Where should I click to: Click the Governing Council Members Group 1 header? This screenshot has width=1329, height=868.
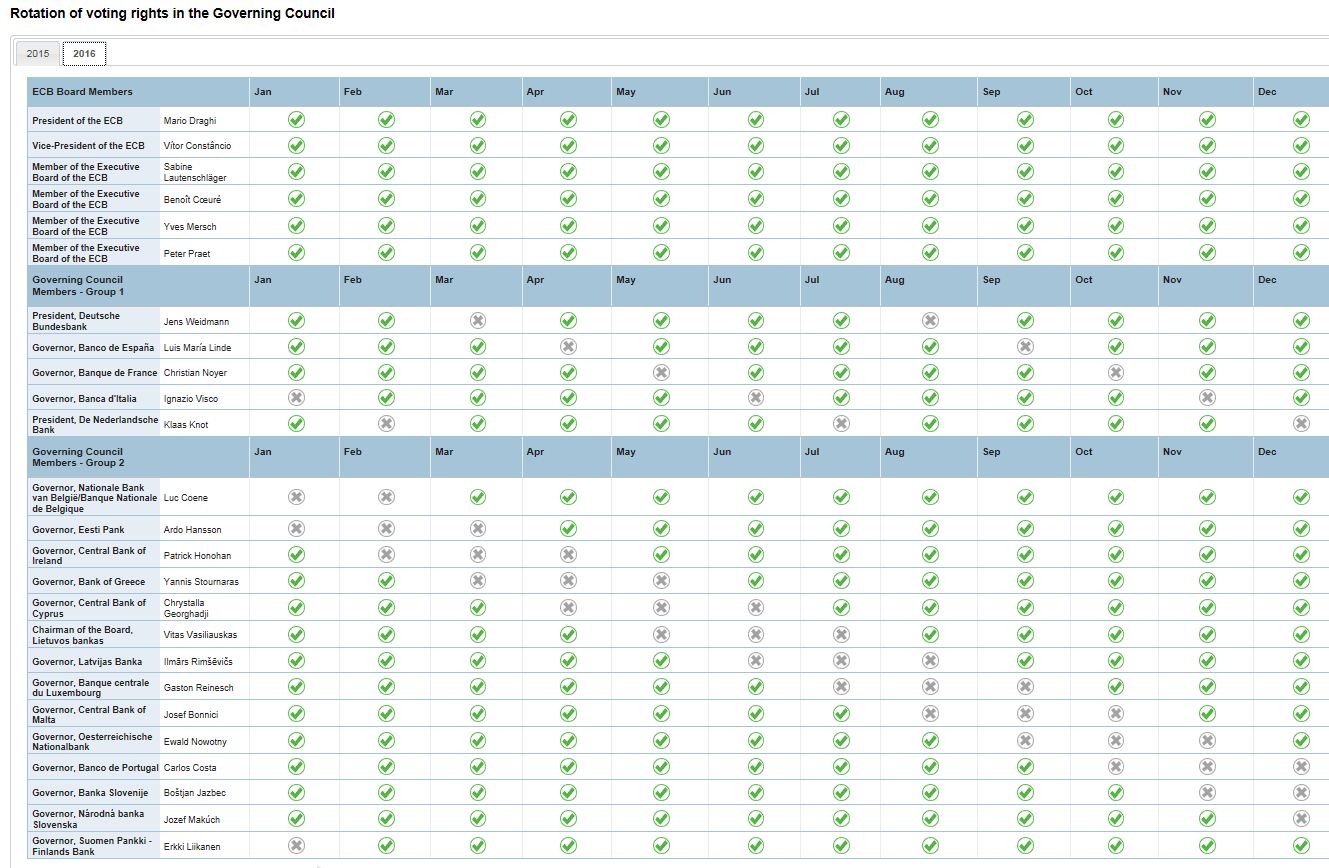pos(78,286)
